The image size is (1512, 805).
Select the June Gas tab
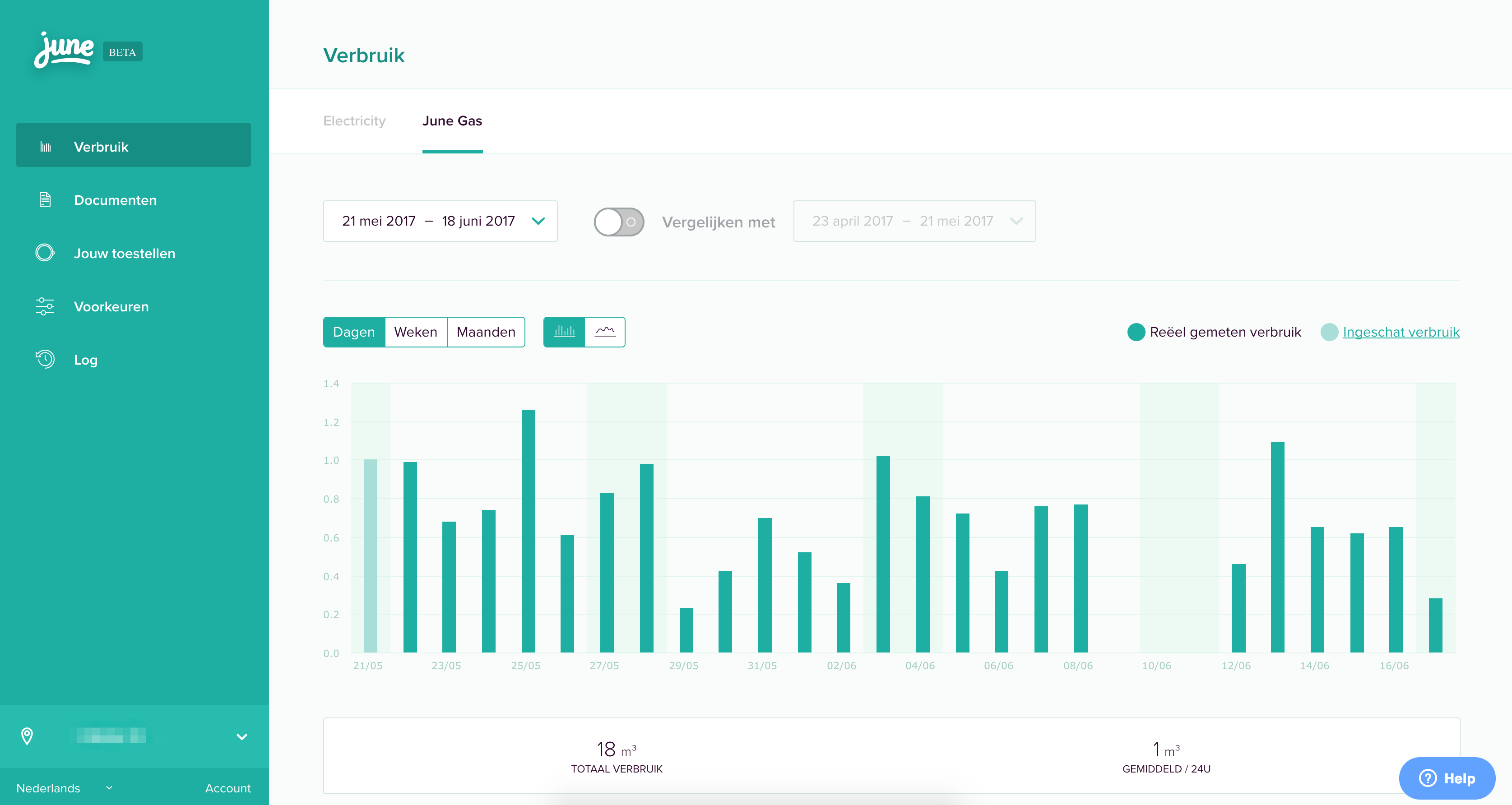tap(452, 121)
